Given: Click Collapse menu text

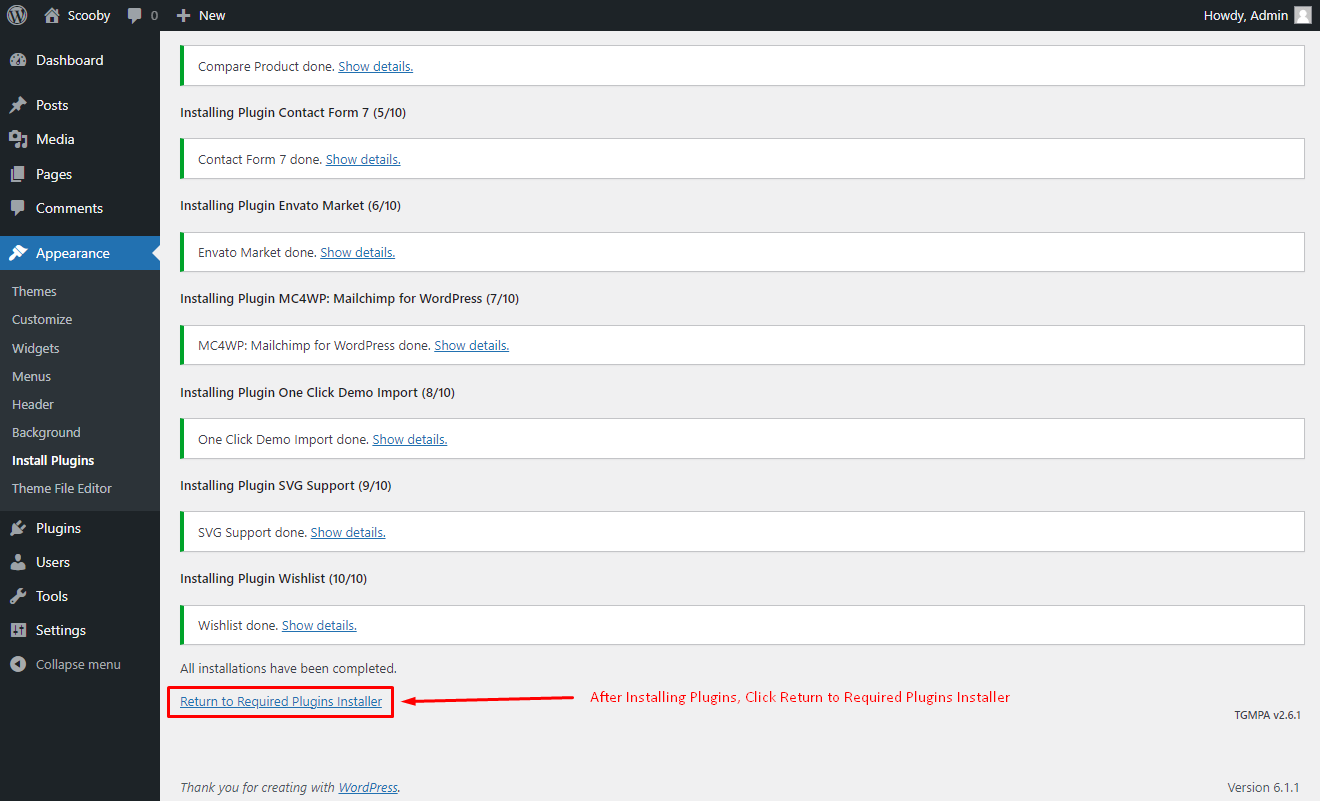Looking at the screenshot, I should [x=78, y=664].
